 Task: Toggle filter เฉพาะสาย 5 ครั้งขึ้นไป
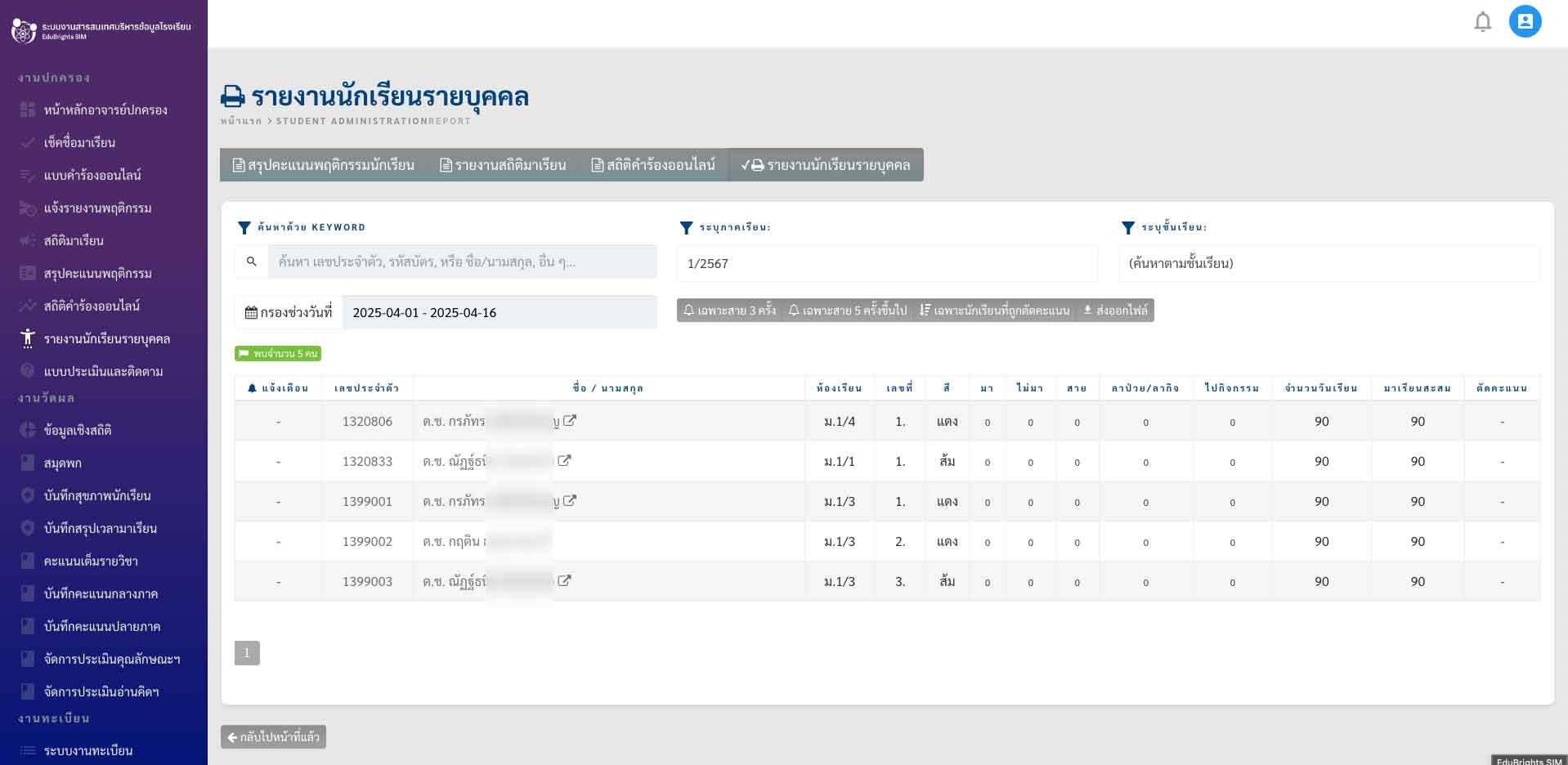847,311
